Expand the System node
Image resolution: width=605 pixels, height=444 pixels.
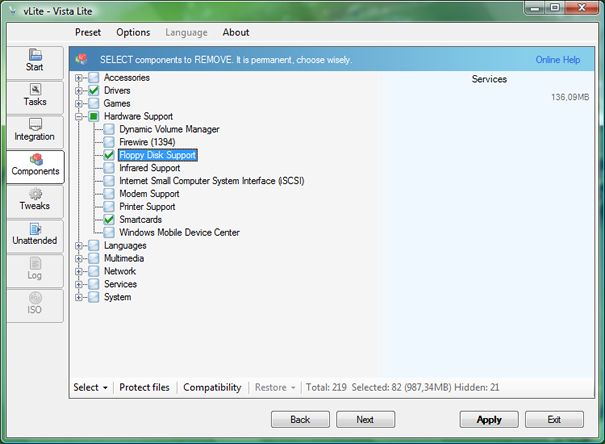79,297
